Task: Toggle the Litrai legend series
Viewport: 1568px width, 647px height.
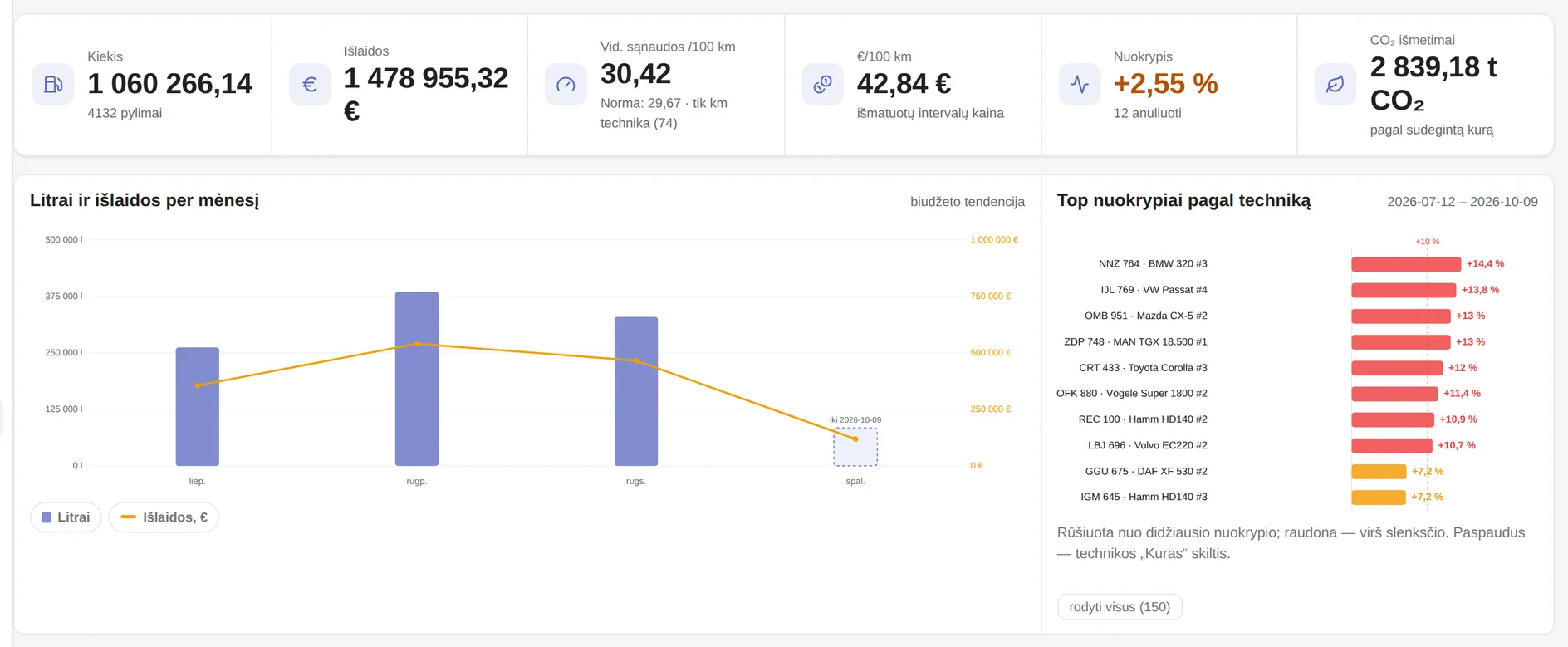Action: 66,517
